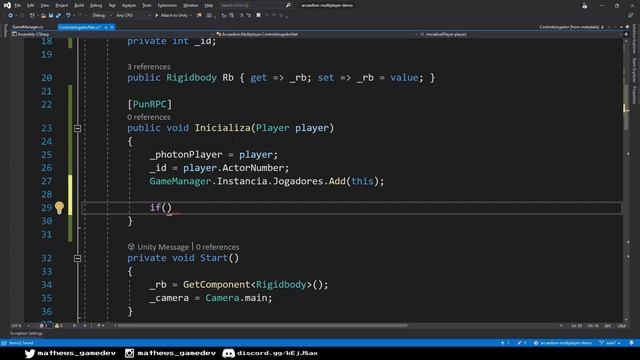640x360 pixels.
Task: Open the Help menu
Action: point(209,5)
